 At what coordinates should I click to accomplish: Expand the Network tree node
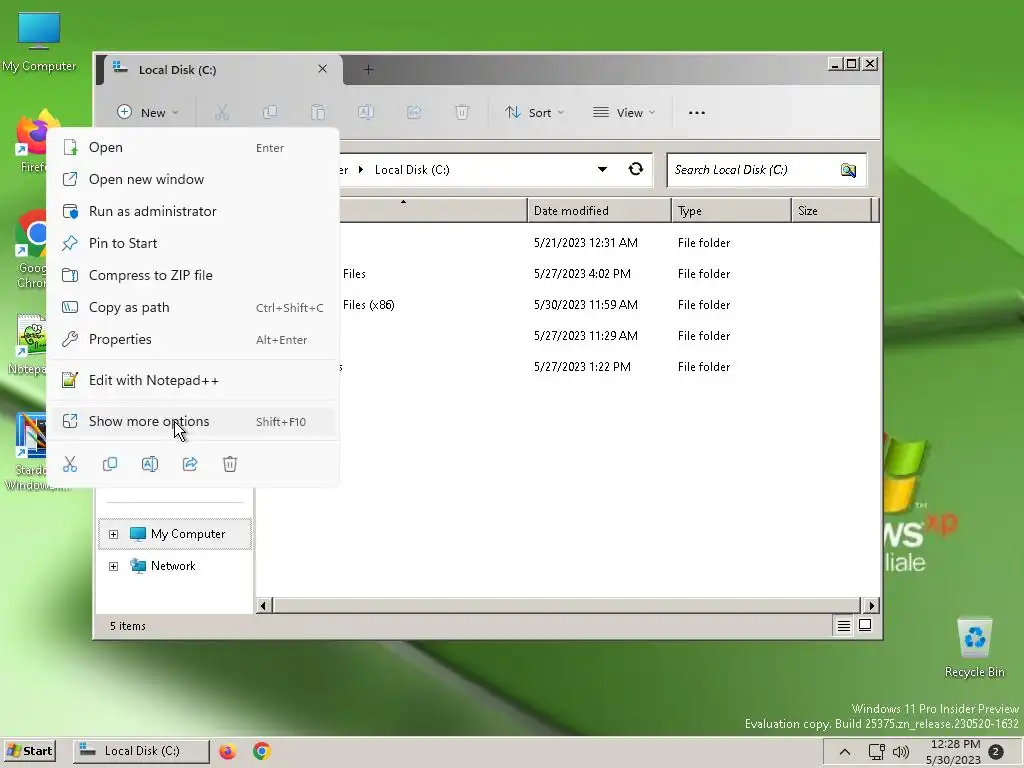(114, 566)
